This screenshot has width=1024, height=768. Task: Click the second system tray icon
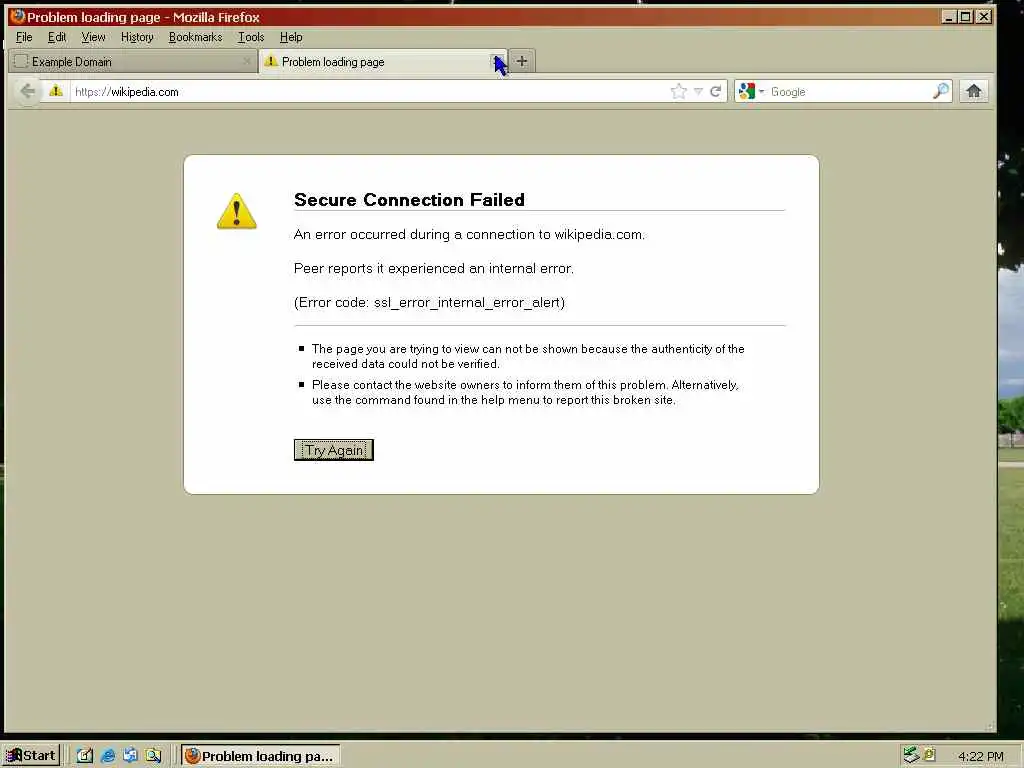pos(929,754)
